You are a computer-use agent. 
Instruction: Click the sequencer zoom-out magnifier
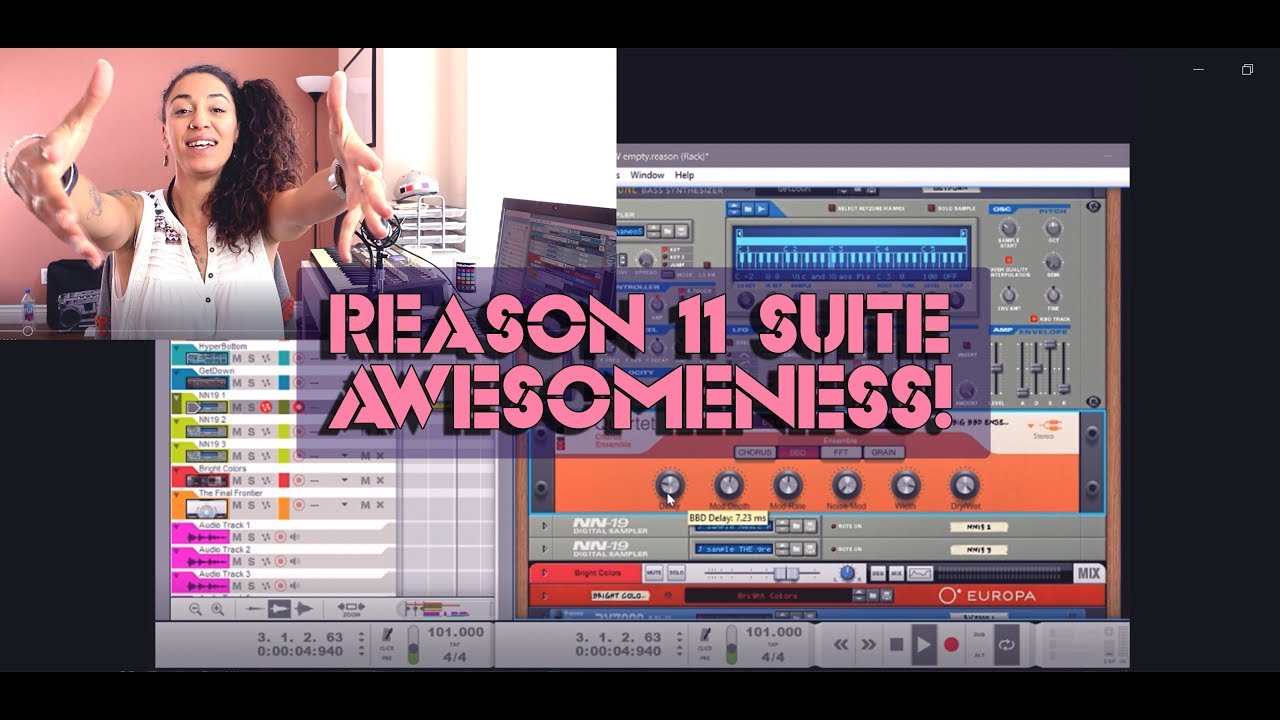(x=195, y=608)
